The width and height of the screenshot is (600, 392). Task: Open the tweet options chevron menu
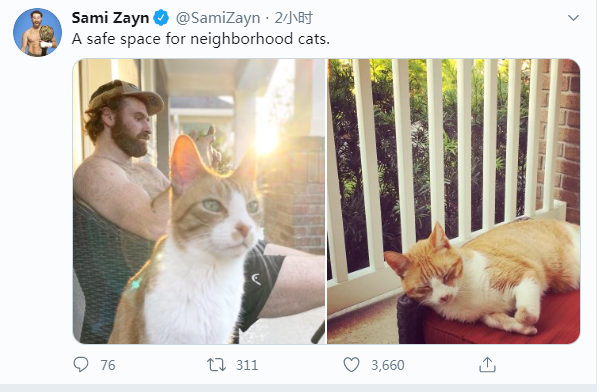pyautogui.click(x=573, y=18)
